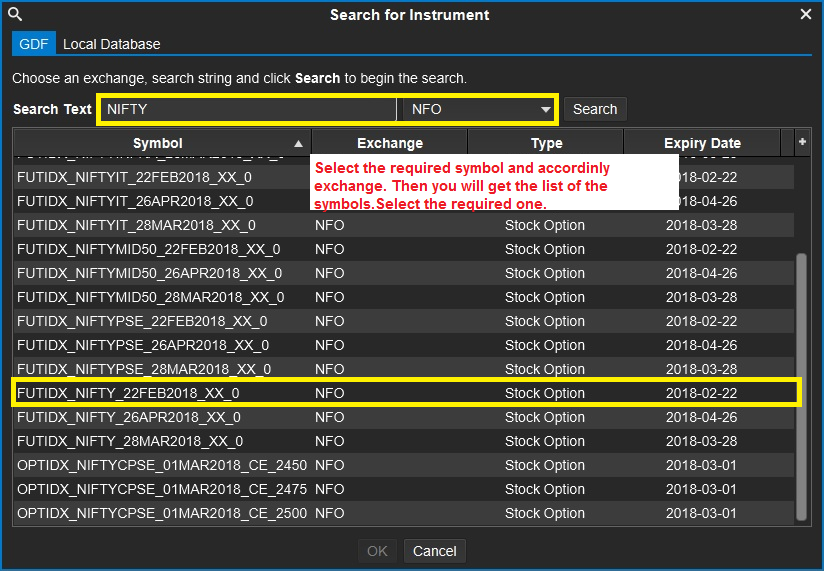This screenshot has height=571, width=824.
Task: Click expiry 2018-03-28 in FUTIDX_NIFTYIT_28MAR2018 row
Action: pyautogui.click(x=702, y=225)
